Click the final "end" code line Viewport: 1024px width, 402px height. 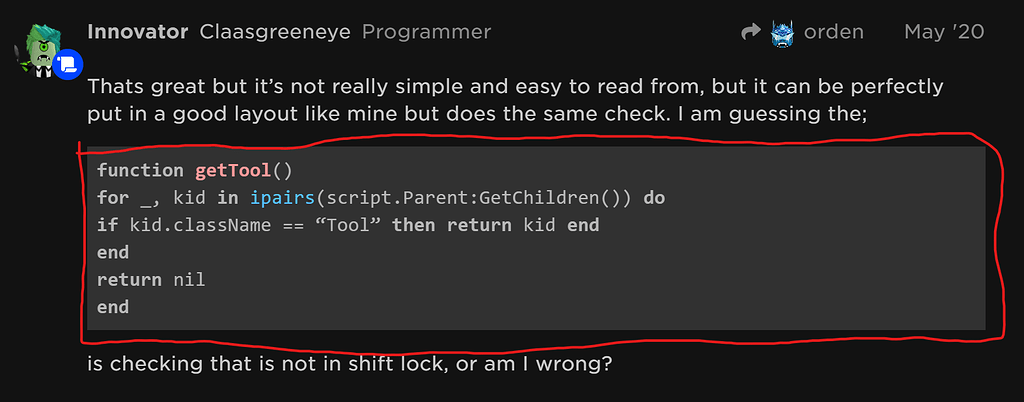point(113,307)
